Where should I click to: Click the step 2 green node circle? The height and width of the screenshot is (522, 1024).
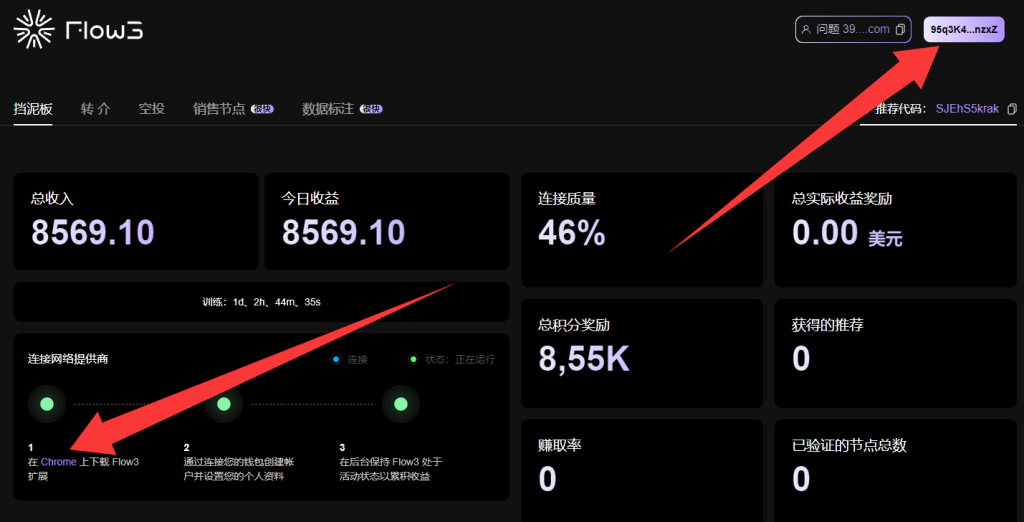pyautogui.click(x=224, y=404)
